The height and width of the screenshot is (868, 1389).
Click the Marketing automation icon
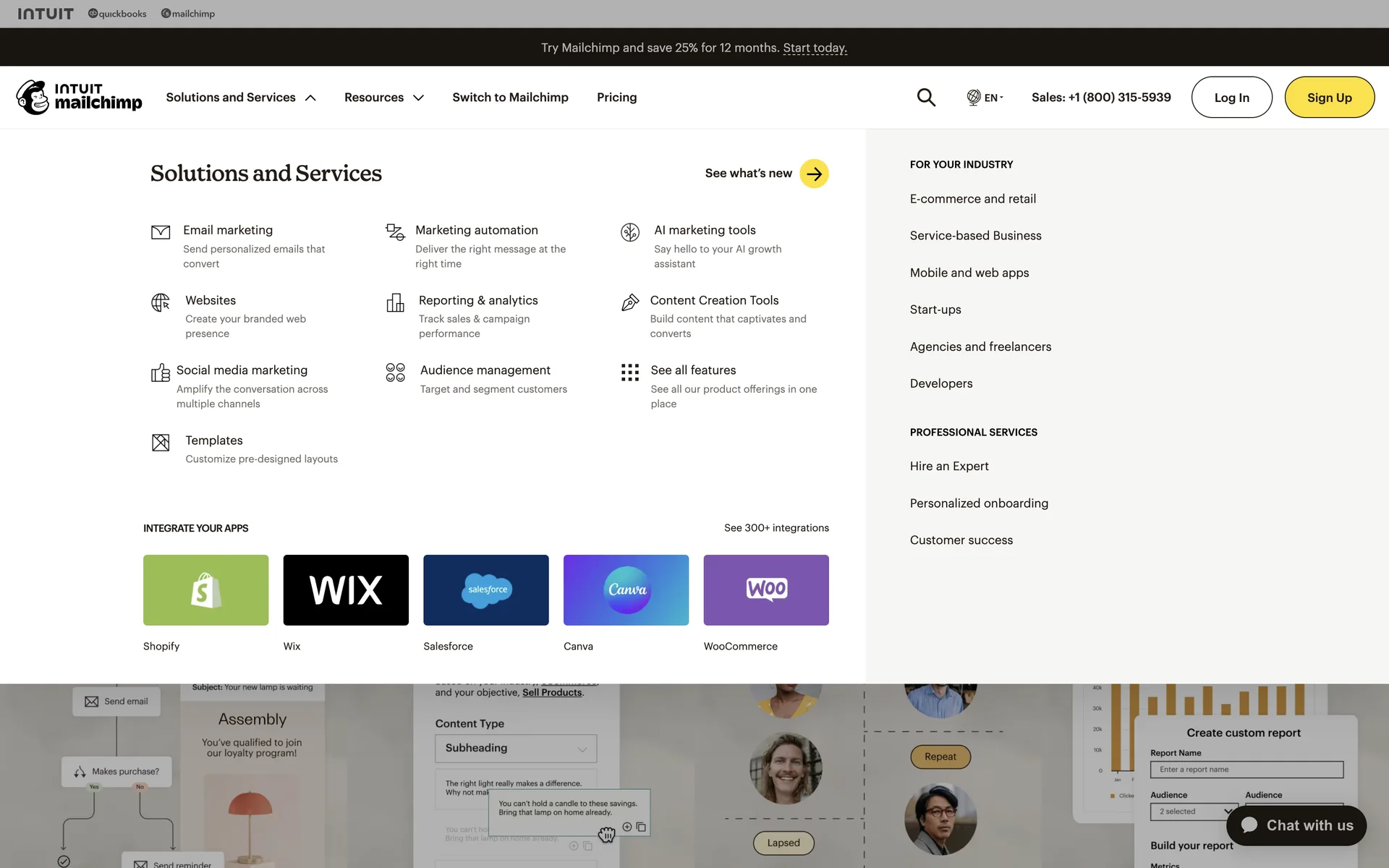(395, 232)
